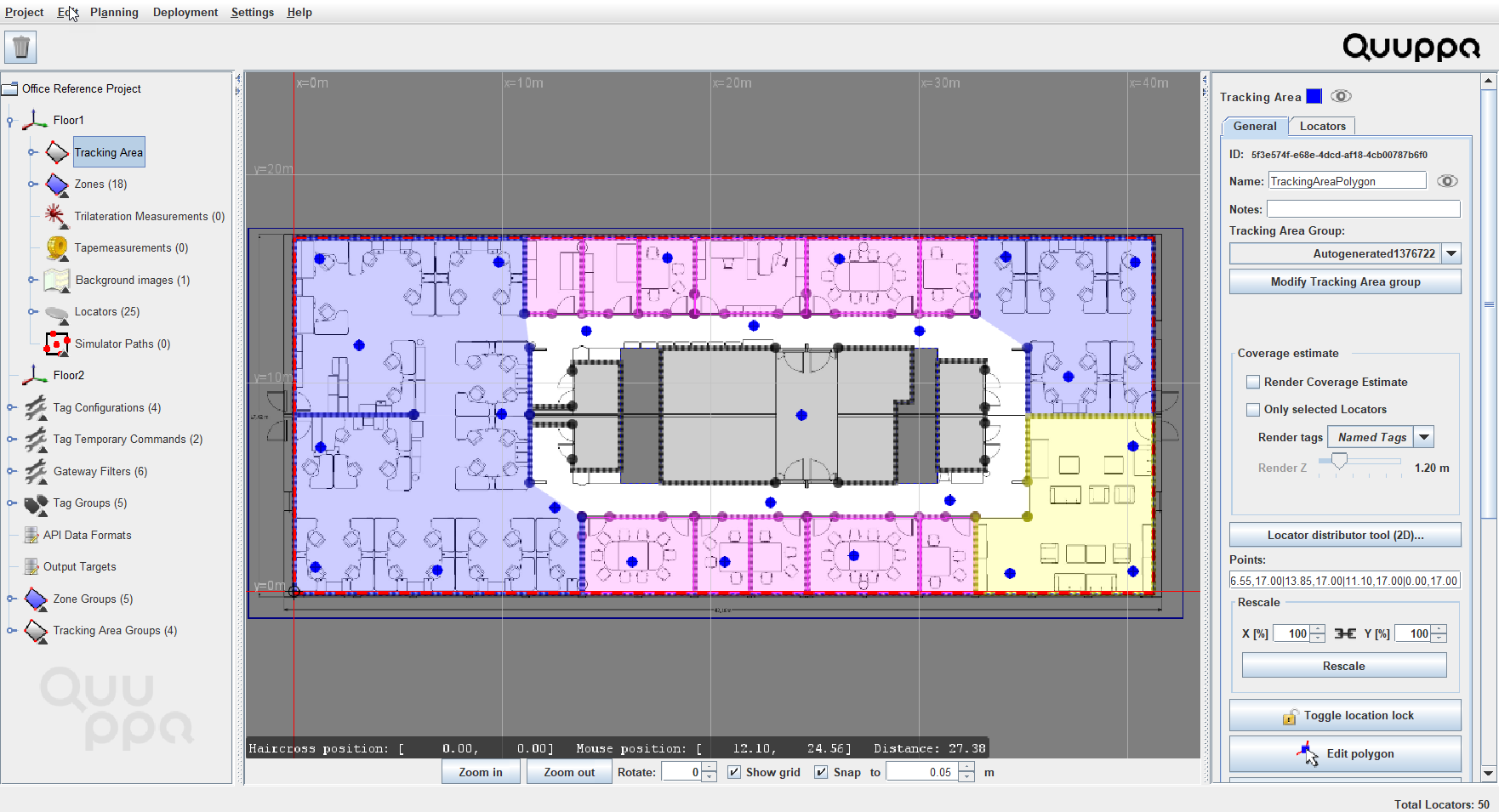This screenshot has width=1499, height=812.
Task: Expand Tag Configurations (4) node
Action: click(11, 407)
